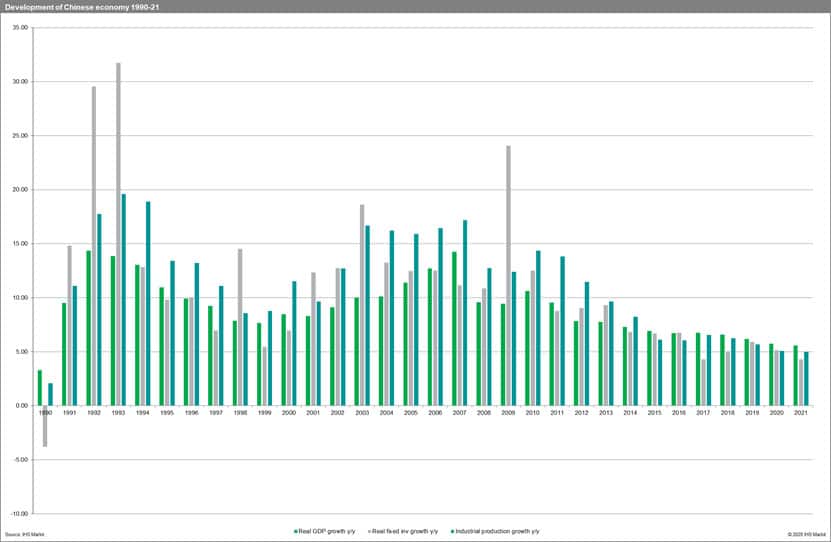Screen dimensions: 831x542
Task: Click the 35.00 label on the y-axis
Action: [x=20, y=27]
